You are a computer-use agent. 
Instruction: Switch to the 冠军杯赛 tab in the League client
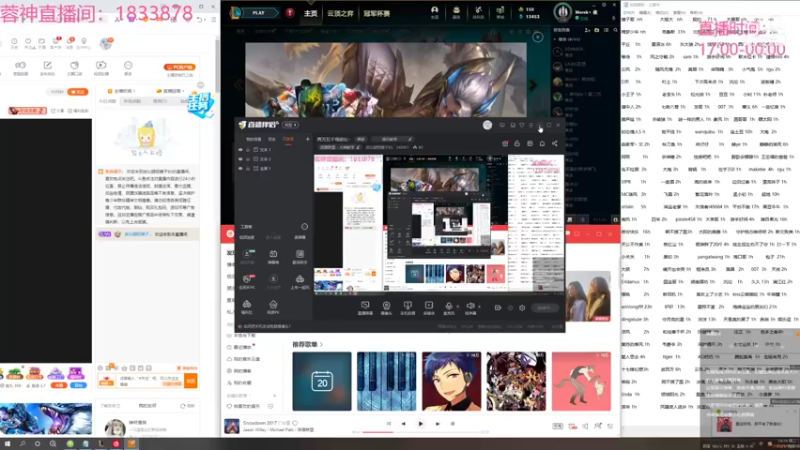point(377,13)
